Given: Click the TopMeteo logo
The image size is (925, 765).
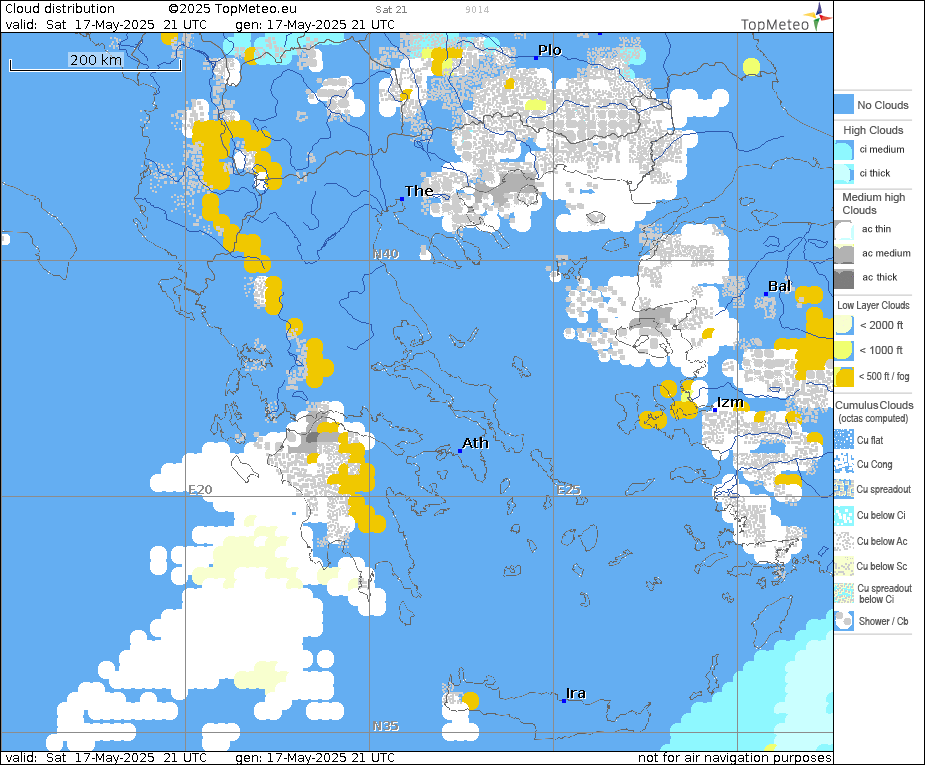Looking at the screenshot, I should pos(786,18).
